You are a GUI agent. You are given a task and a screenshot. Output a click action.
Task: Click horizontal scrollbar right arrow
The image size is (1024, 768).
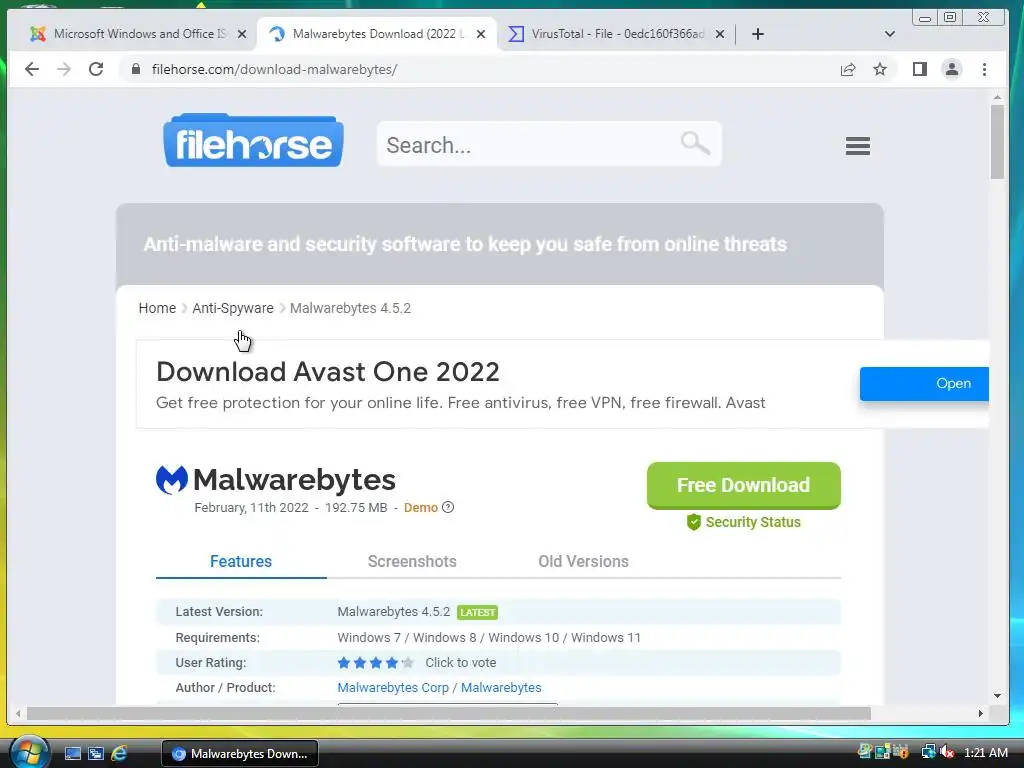tap(980, 714)
